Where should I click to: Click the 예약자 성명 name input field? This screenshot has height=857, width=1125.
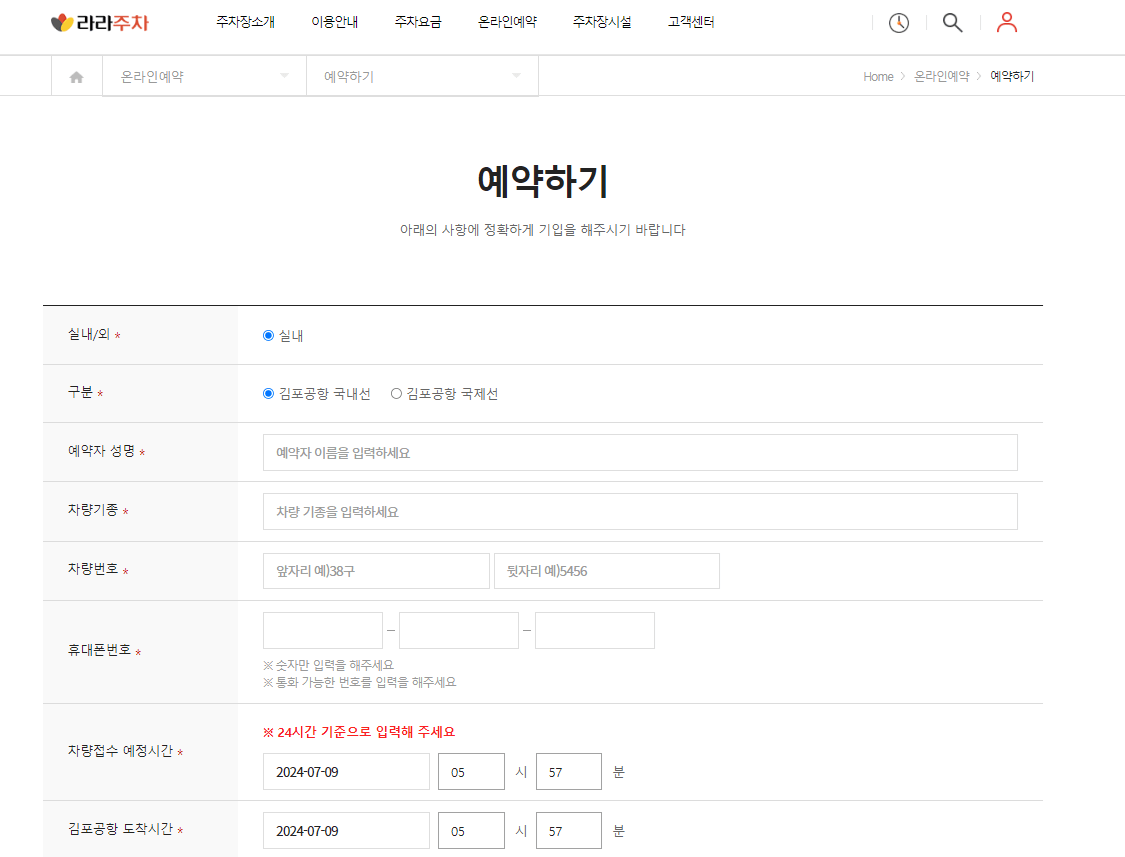[638, 452]
